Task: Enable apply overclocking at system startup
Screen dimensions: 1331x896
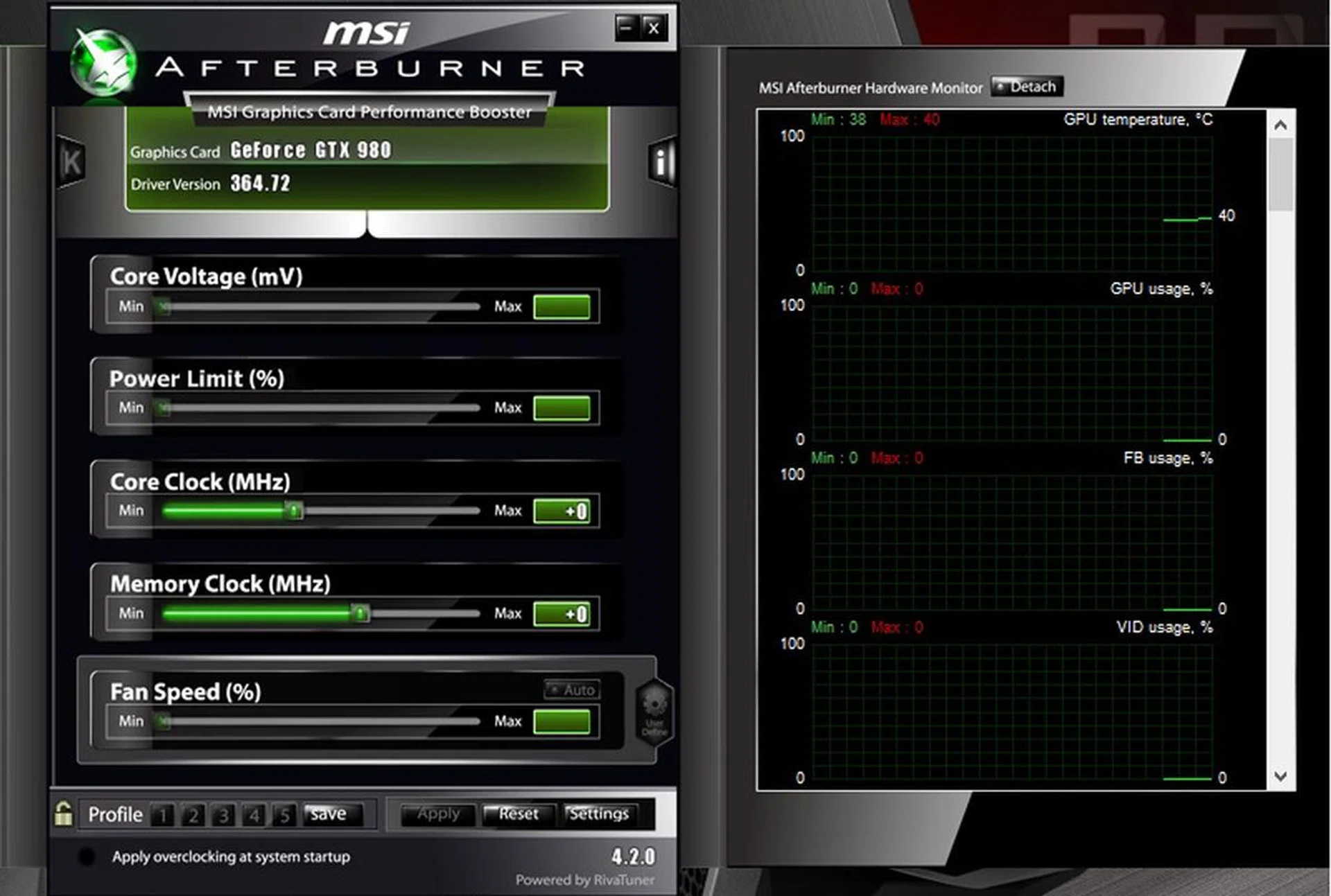Action: coord(87,857)
